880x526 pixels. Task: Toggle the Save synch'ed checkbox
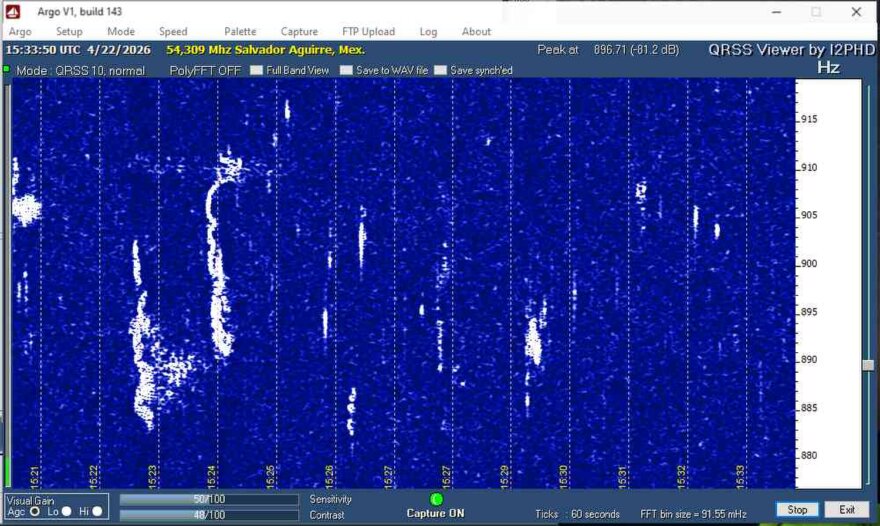(440, 71)
